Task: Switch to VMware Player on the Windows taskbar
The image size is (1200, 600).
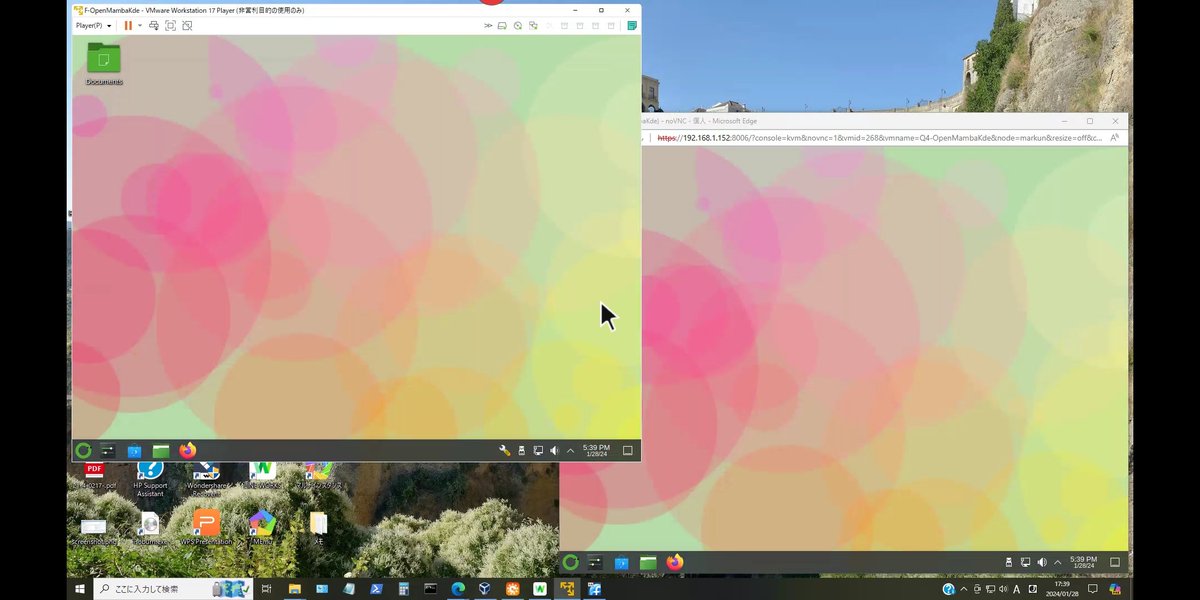Action: (x=567, y=589)
